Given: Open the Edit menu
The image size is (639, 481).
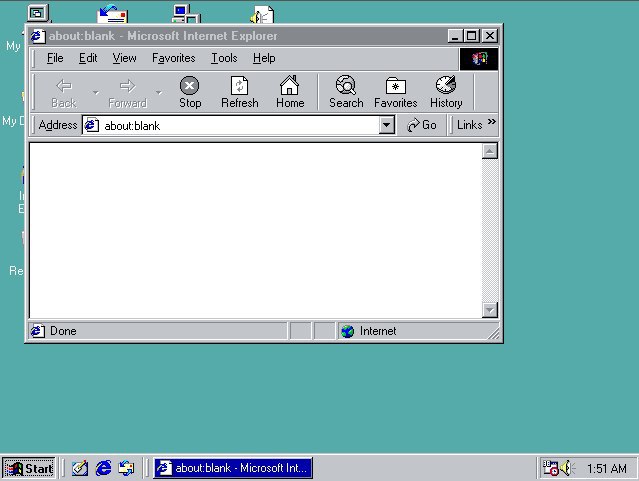Looking at the screenshot, I should [88, 58].
